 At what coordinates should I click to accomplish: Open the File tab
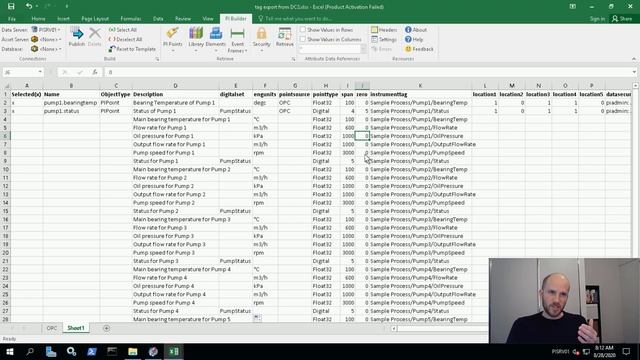pyautogui.click(x=12, y=19)
